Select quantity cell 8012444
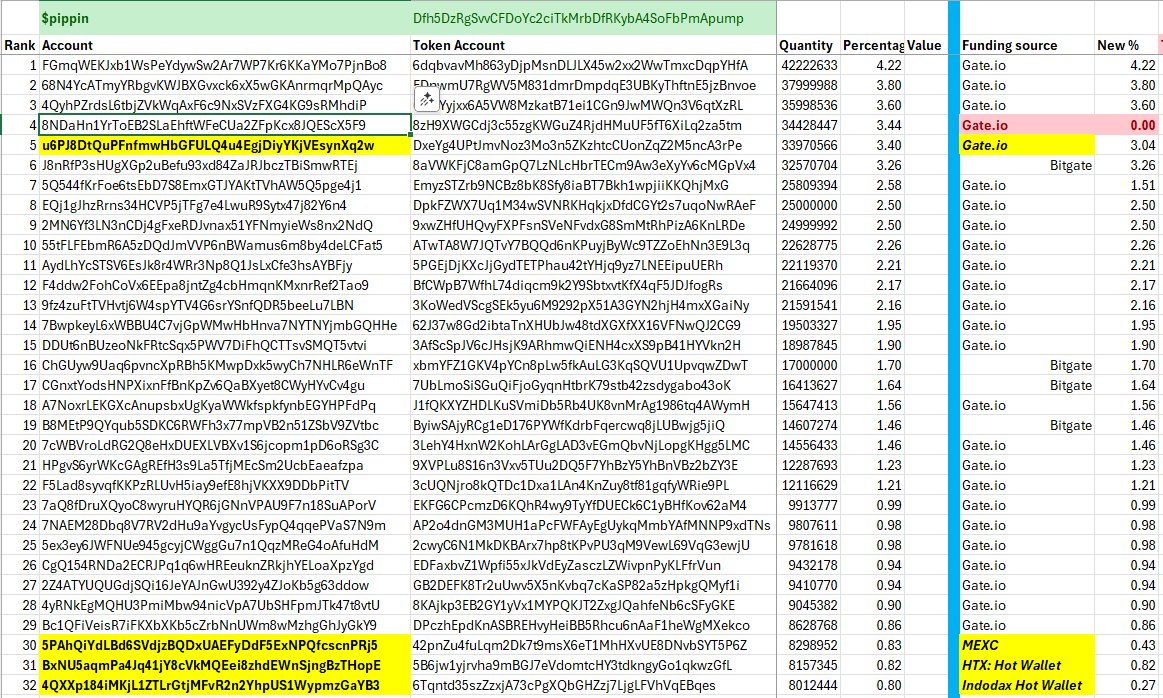This screenshot has width=1163, height=698. [808, 686]
